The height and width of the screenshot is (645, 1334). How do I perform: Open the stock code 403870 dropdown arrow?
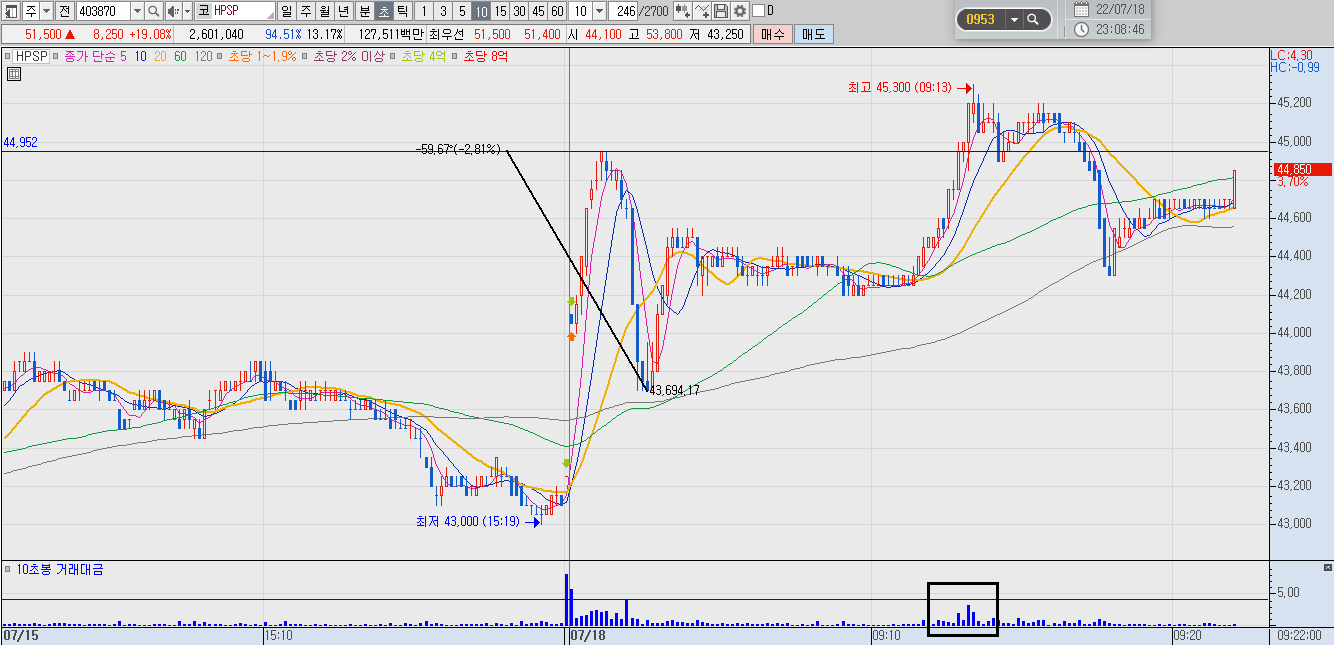[x=137, y=11]
